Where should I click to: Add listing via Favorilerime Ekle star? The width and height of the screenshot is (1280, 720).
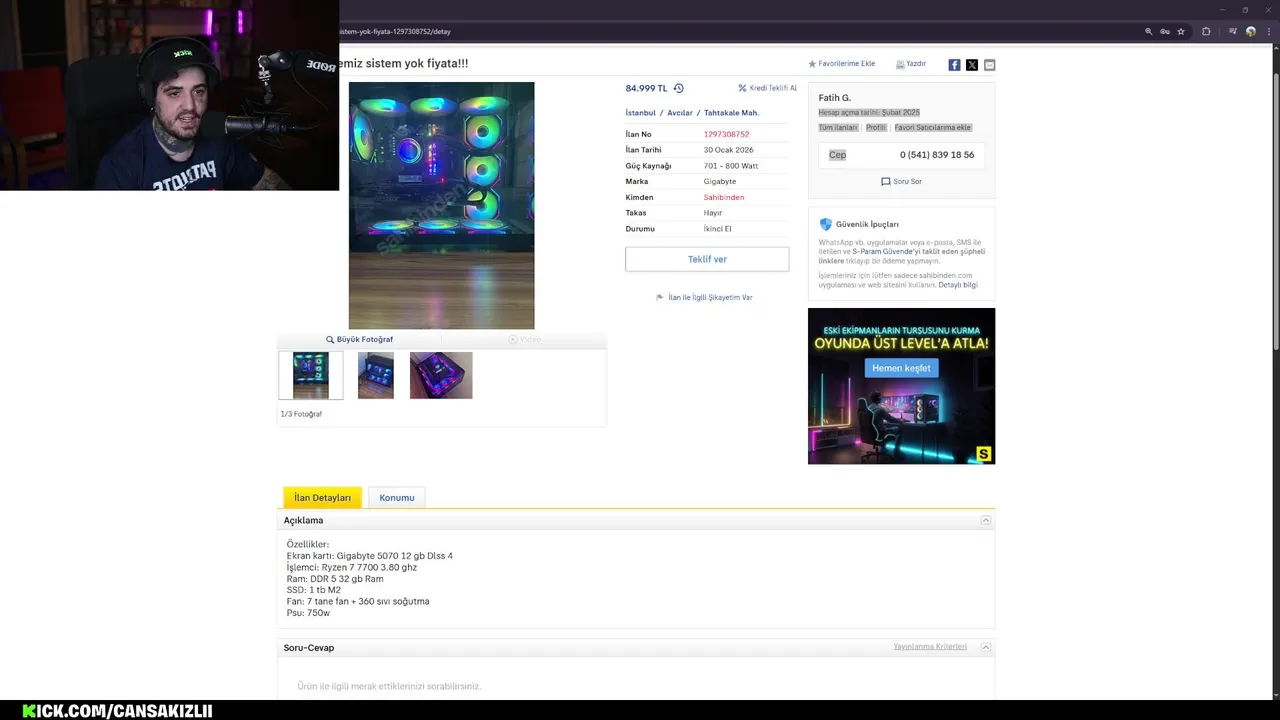[x=841, y=64]
